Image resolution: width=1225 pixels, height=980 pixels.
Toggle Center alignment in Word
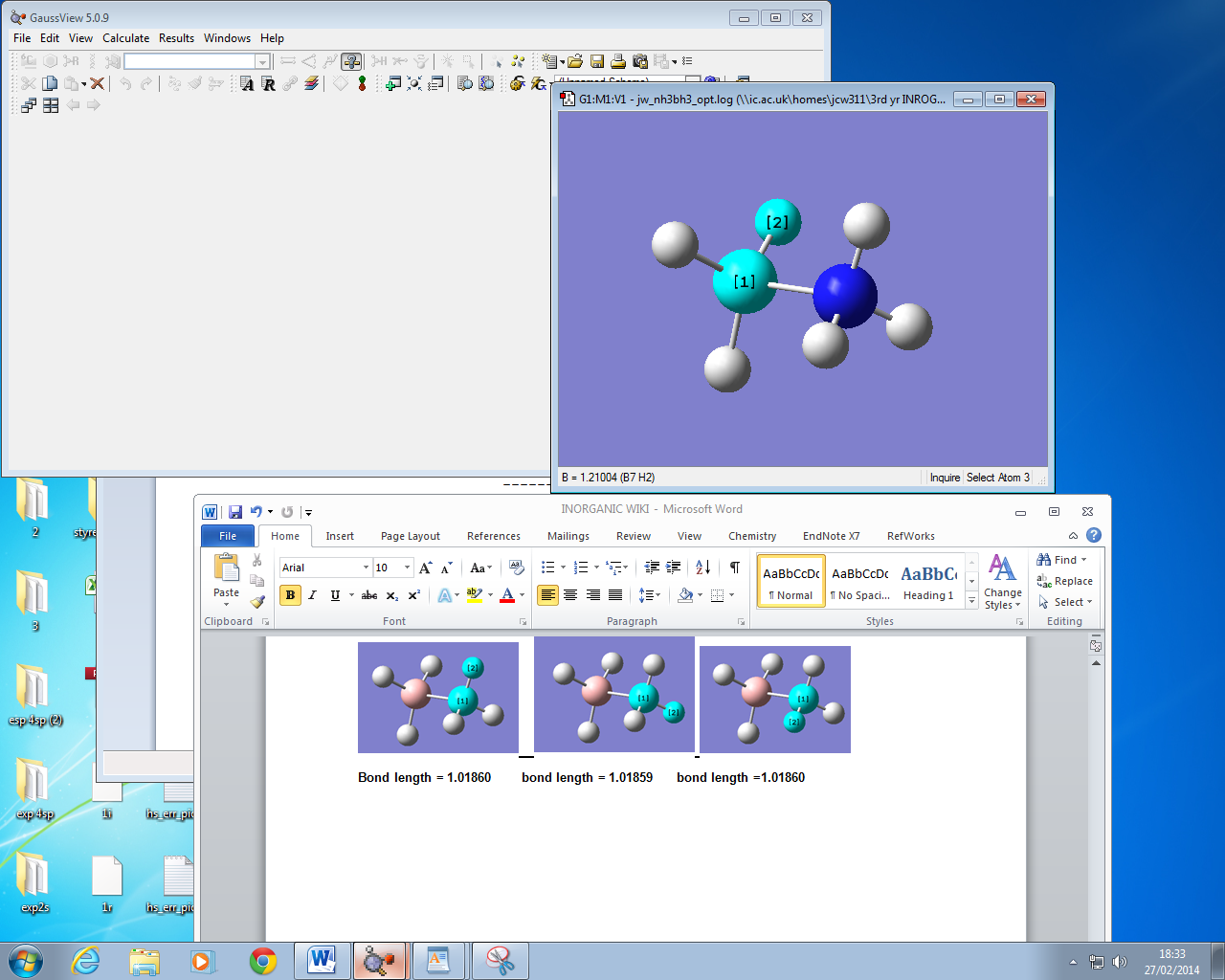(570, 595)
